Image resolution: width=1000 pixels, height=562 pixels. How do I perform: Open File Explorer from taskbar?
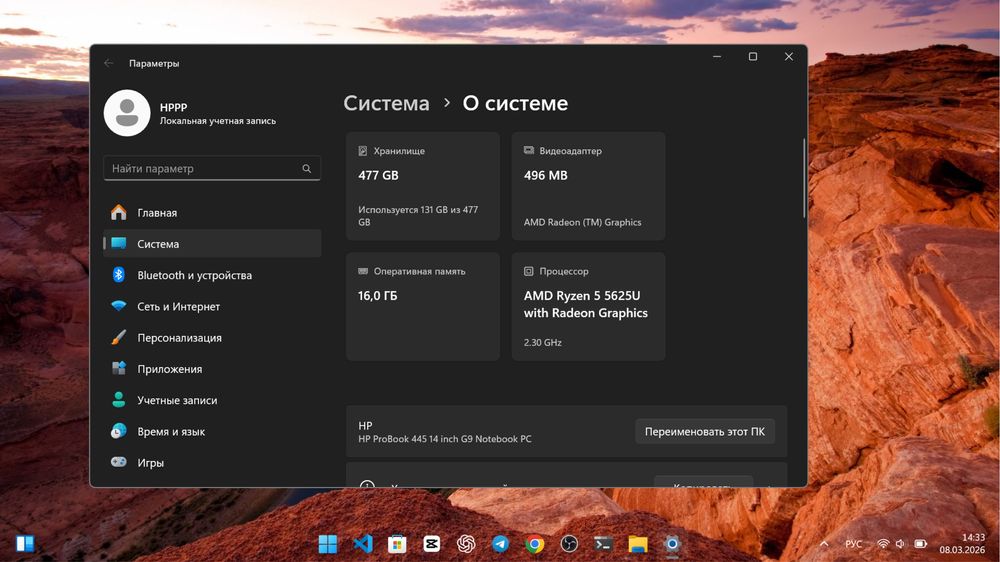tap(638, 544)
